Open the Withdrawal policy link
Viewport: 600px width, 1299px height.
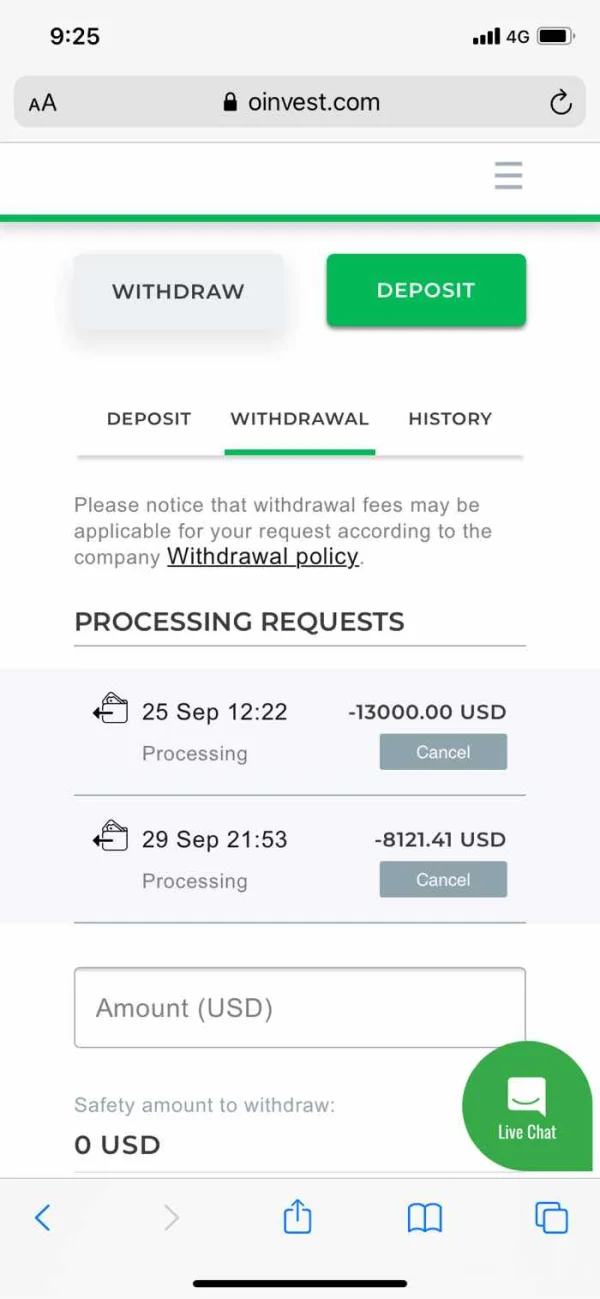[262, 557]
